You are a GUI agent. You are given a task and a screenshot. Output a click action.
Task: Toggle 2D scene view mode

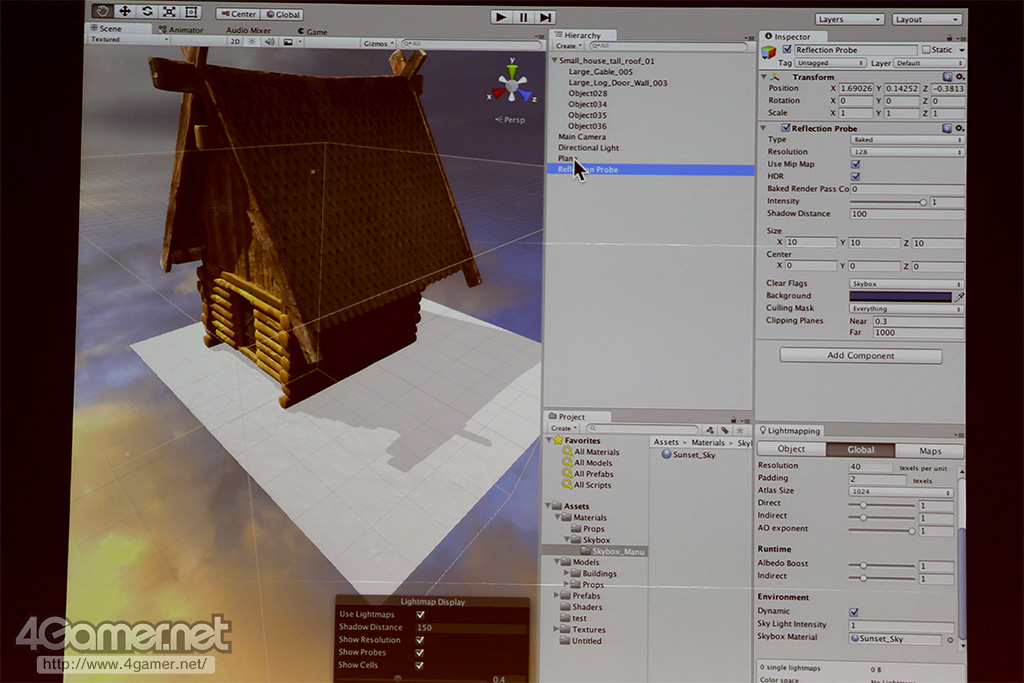235,42
